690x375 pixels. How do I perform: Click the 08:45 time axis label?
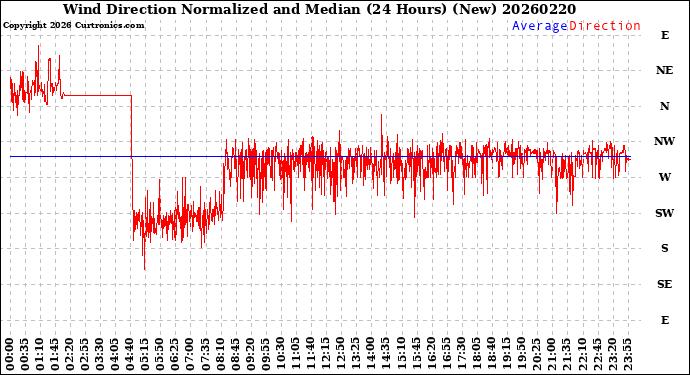pos(236,355)
